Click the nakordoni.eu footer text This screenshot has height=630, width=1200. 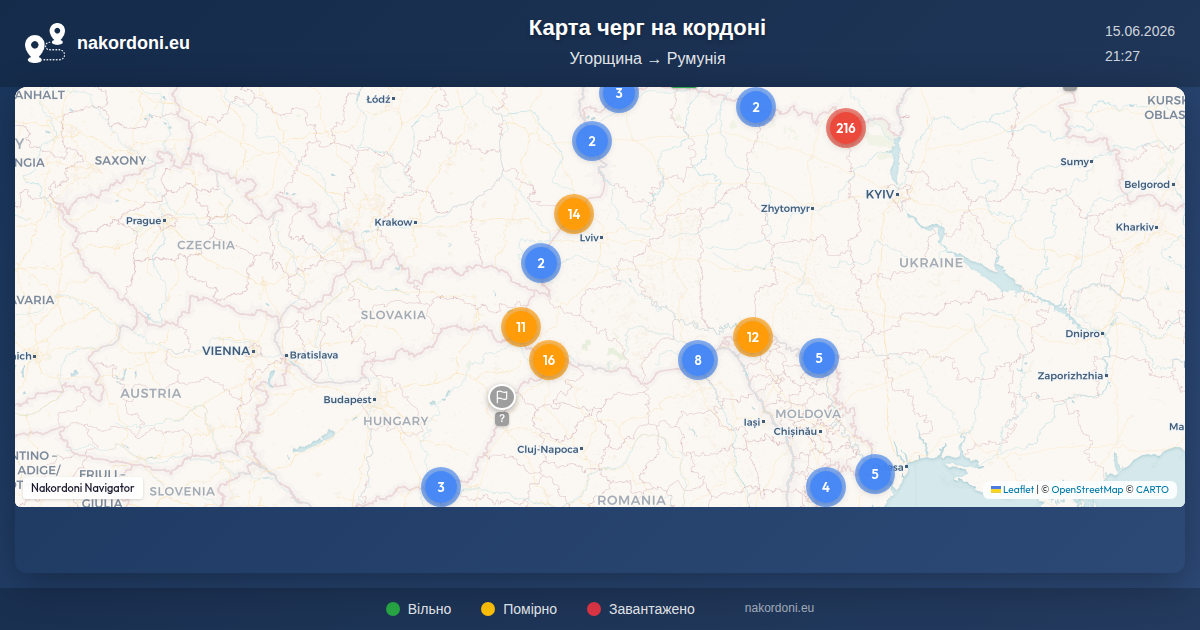780,608
